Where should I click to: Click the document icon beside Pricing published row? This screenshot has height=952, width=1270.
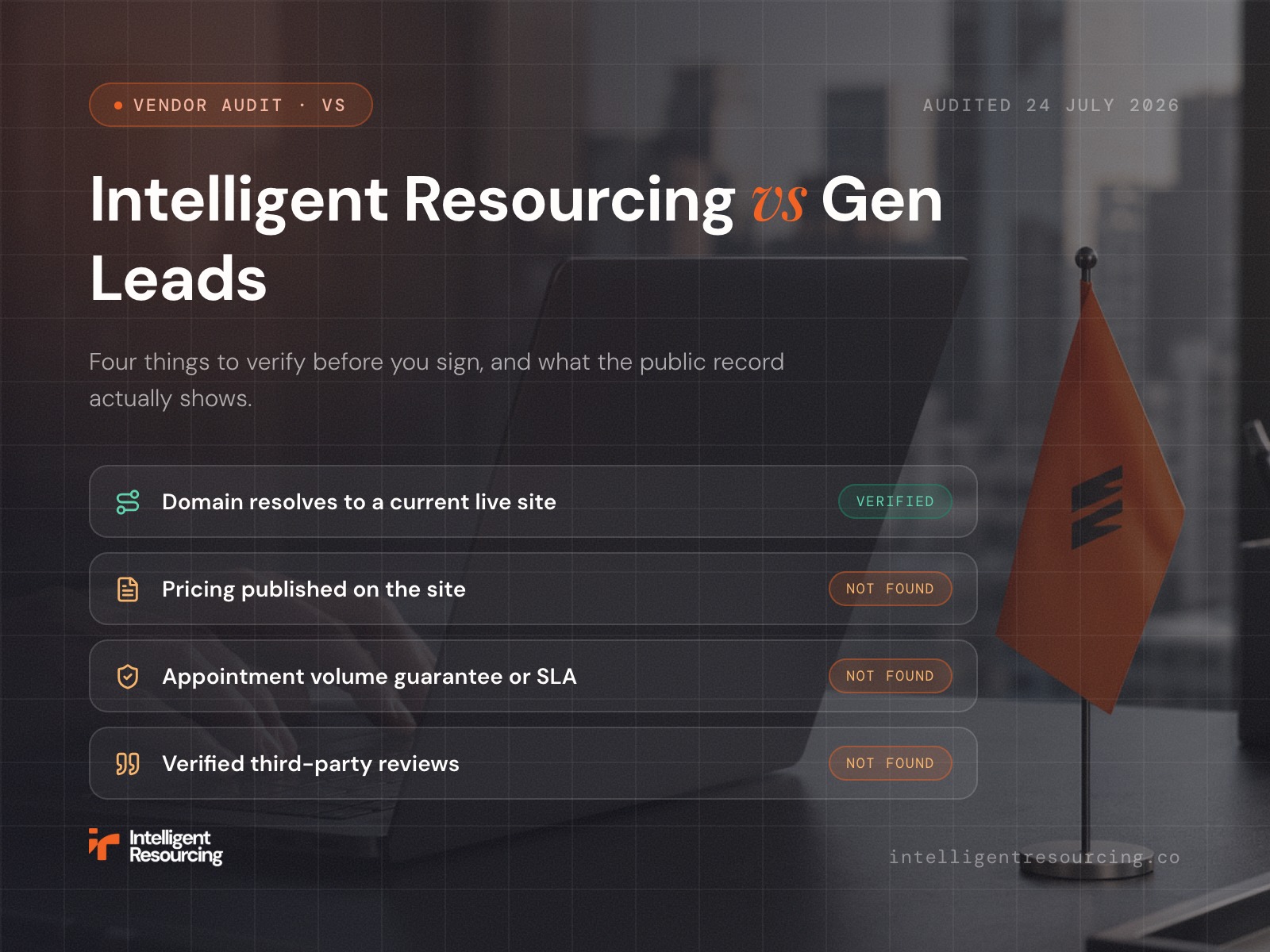(128, 589)
